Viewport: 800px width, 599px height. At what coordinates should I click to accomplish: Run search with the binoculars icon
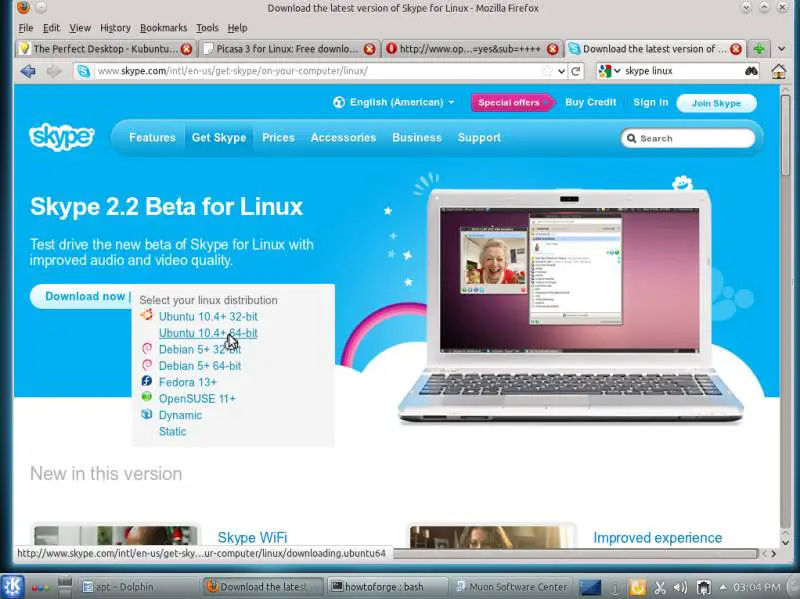coord(751,71)
